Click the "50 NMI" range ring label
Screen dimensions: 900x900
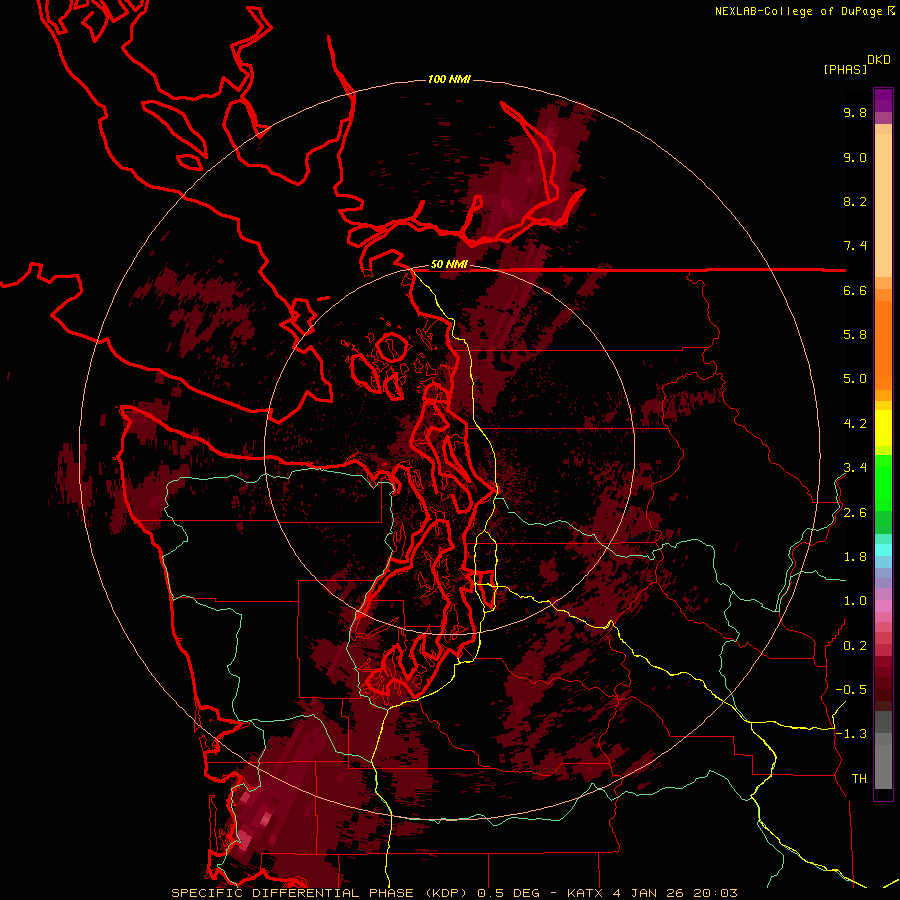pyautogui.click(x=449, y=265)
